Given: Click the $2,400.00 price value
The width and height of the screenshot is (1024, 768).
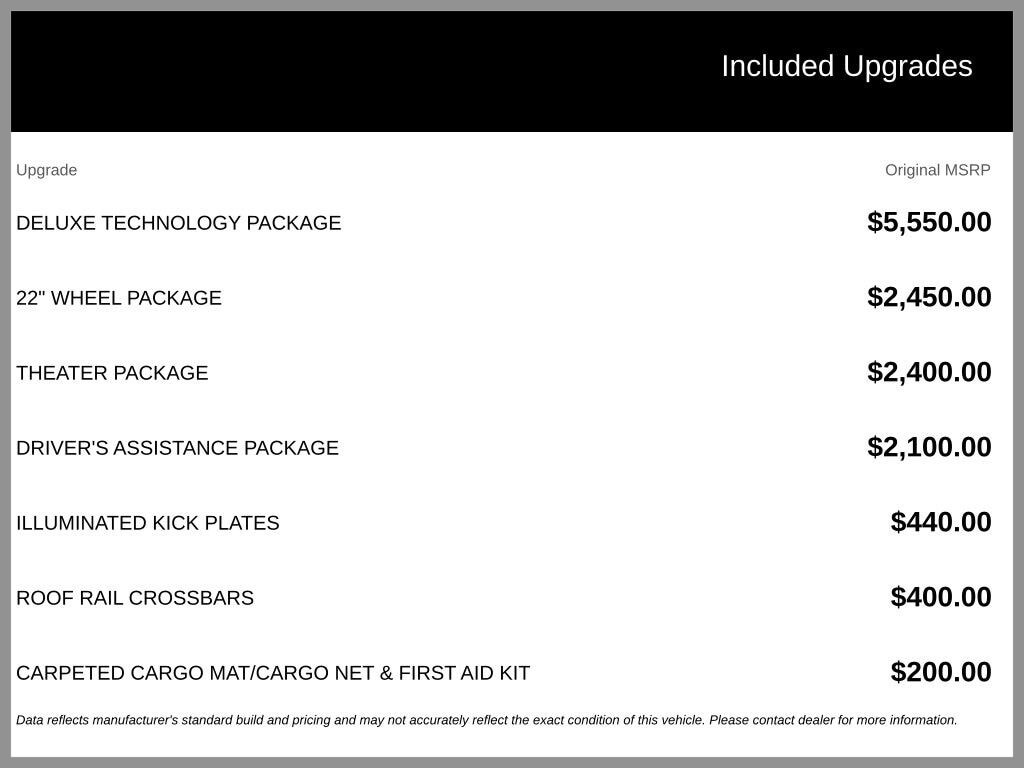Looking at the screenshot, I should coord(929,372).
